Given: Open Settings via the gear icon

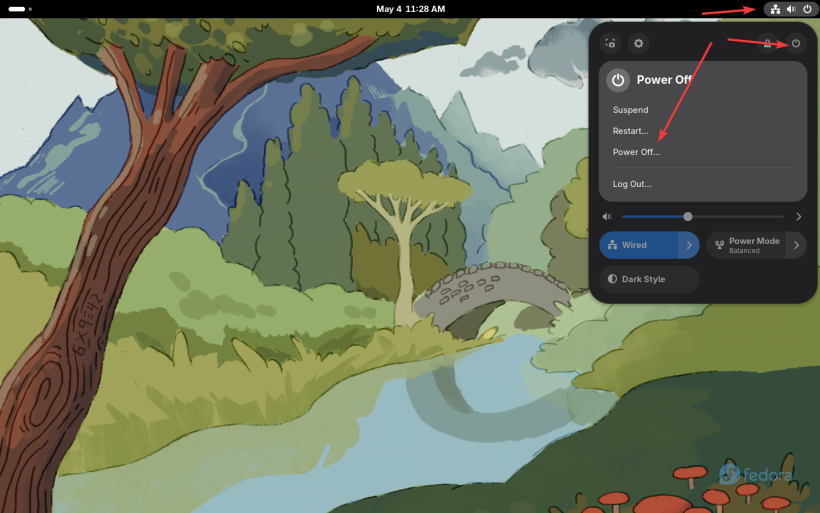Looking at the screenshot, I should coord(639,43).
